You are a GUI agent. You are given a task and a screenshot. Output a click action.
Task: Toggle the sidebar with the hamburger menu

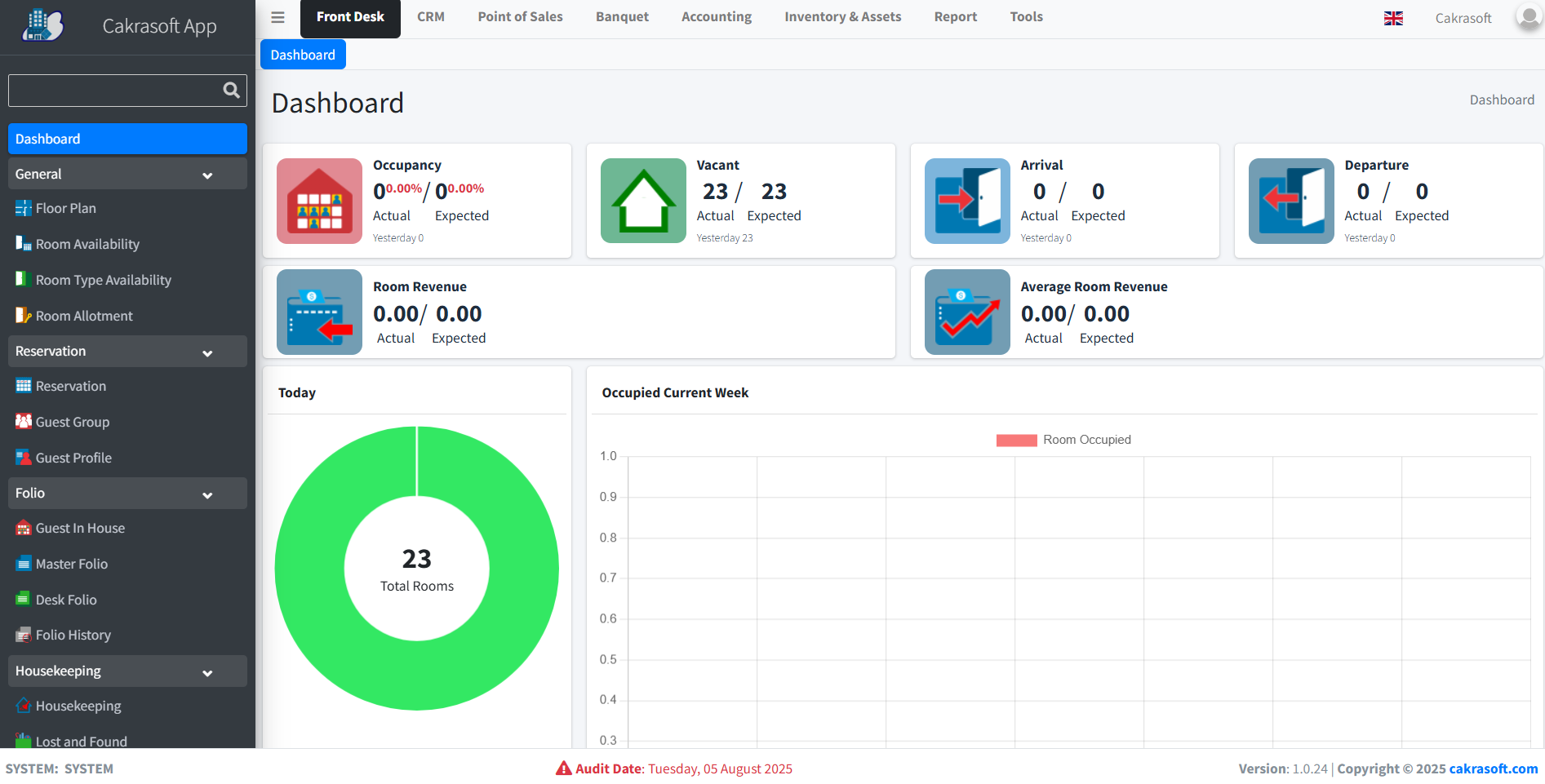tap(277, 16)
